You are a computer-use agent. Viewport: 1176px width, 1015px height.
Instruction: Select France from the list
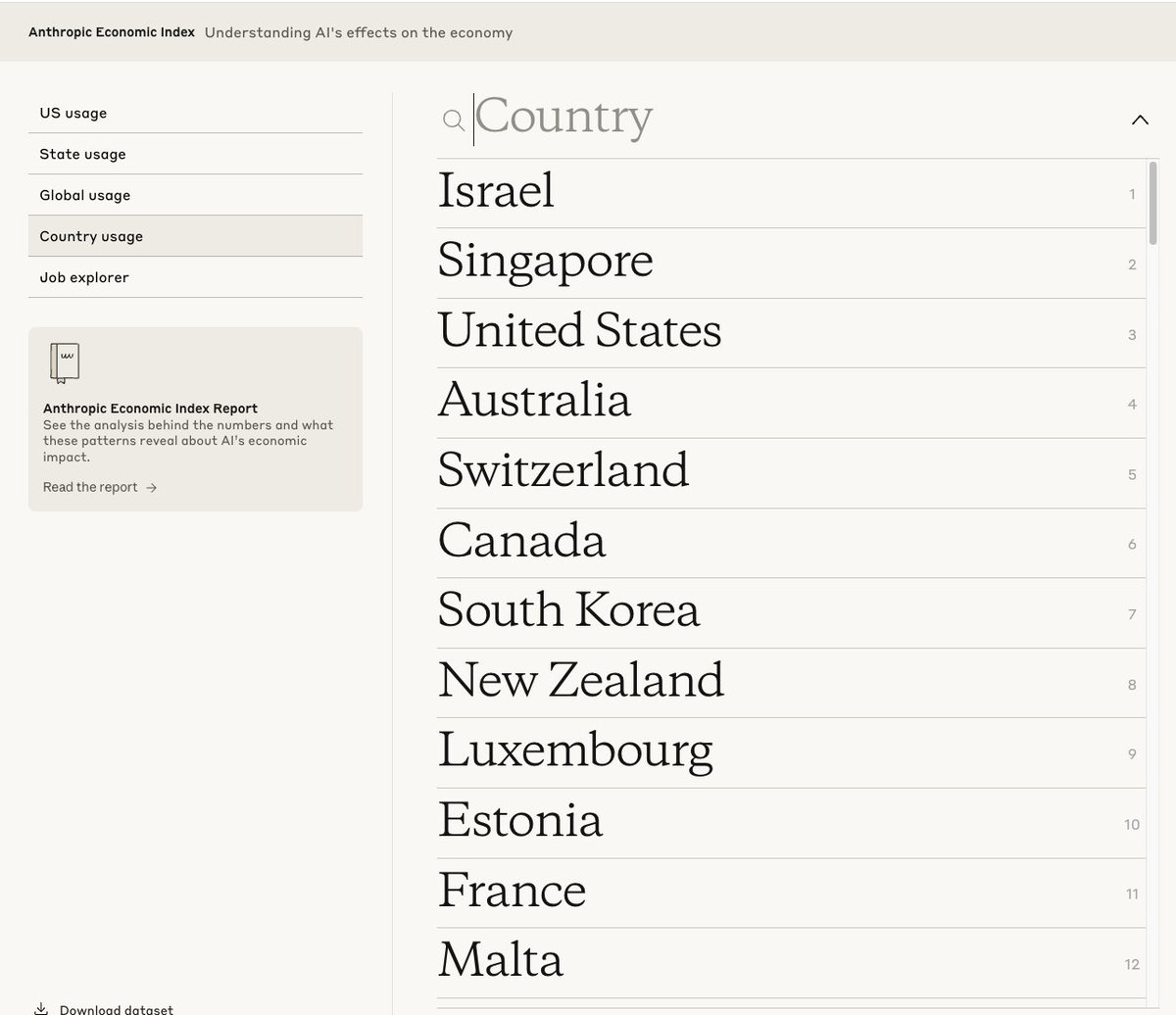click(791, 893)
